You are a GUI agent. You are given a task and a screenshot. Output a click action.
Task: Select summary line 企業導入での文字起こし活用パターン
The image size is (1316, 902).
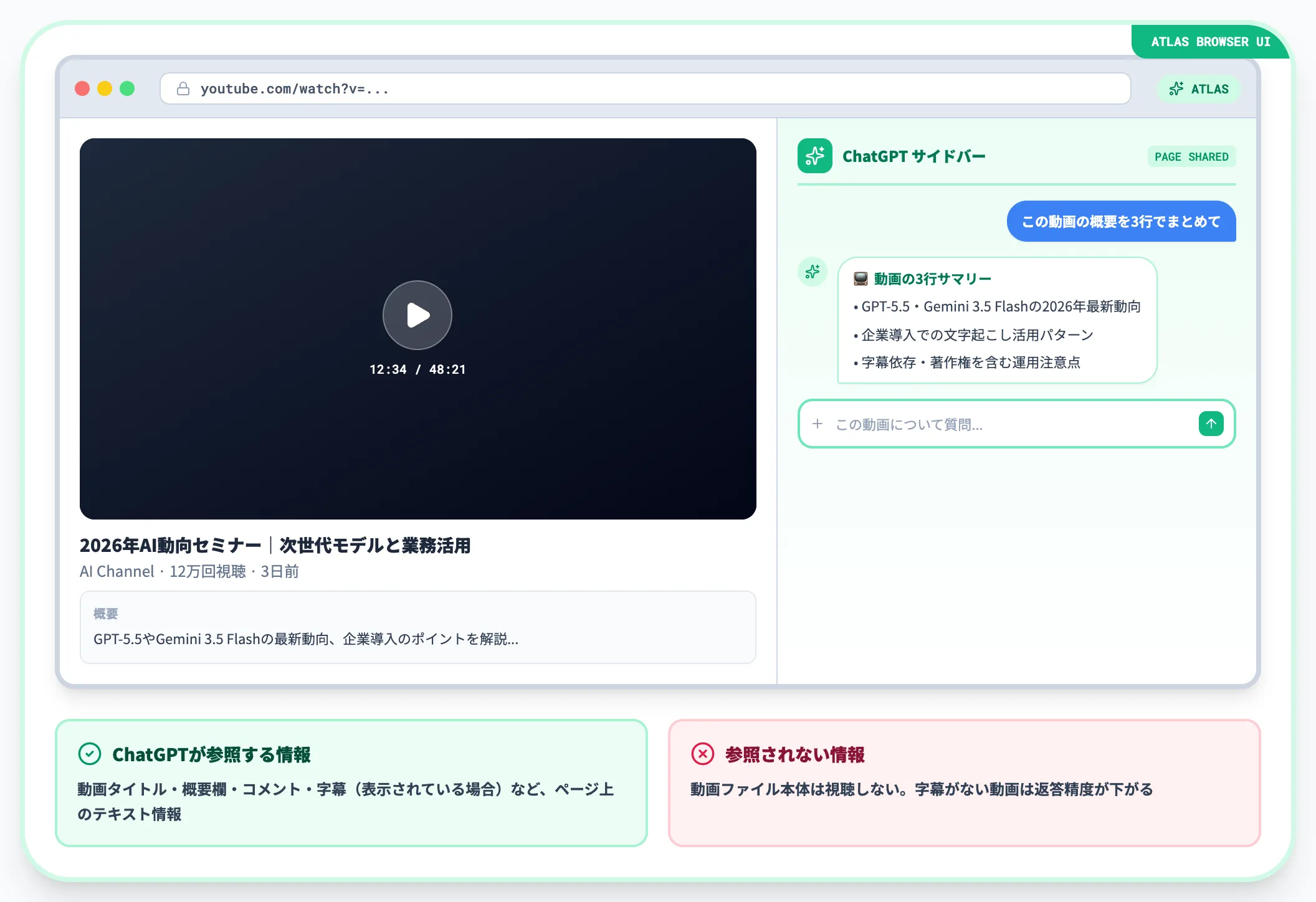click(973, 335)
